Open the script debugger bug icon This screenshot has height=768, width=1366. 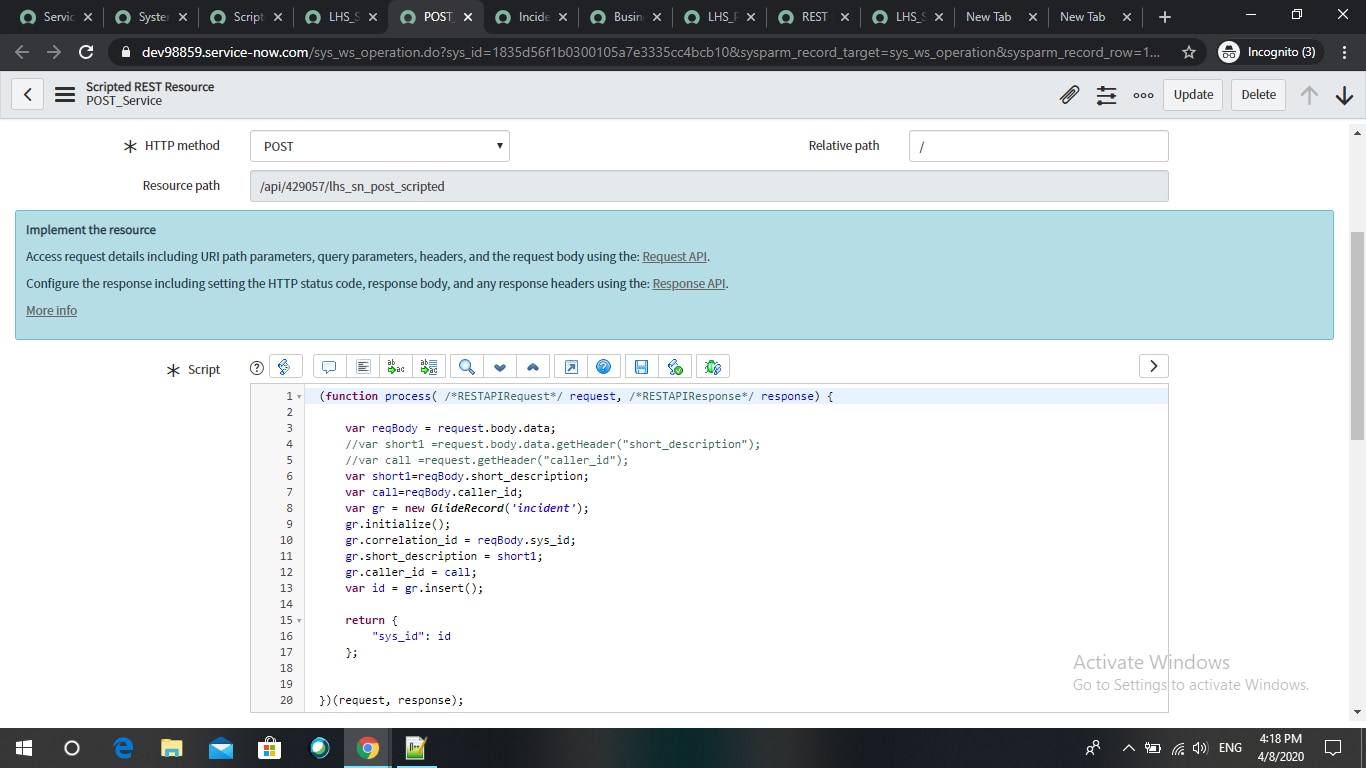click(x=712, y=367)
